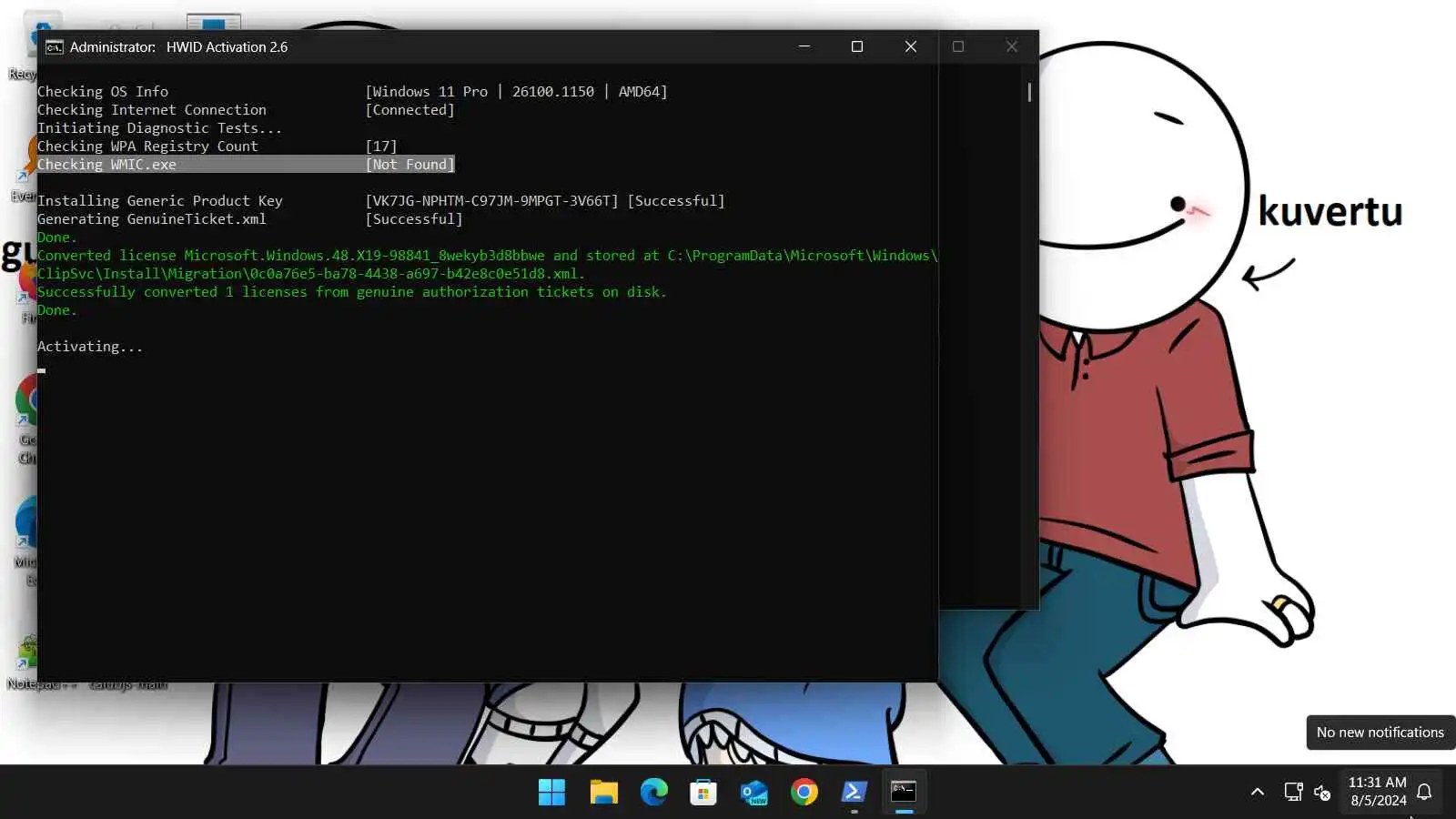Select the Command Prompt taskbar icon
The image size is (1456, 819).
[x=904, y=793]
